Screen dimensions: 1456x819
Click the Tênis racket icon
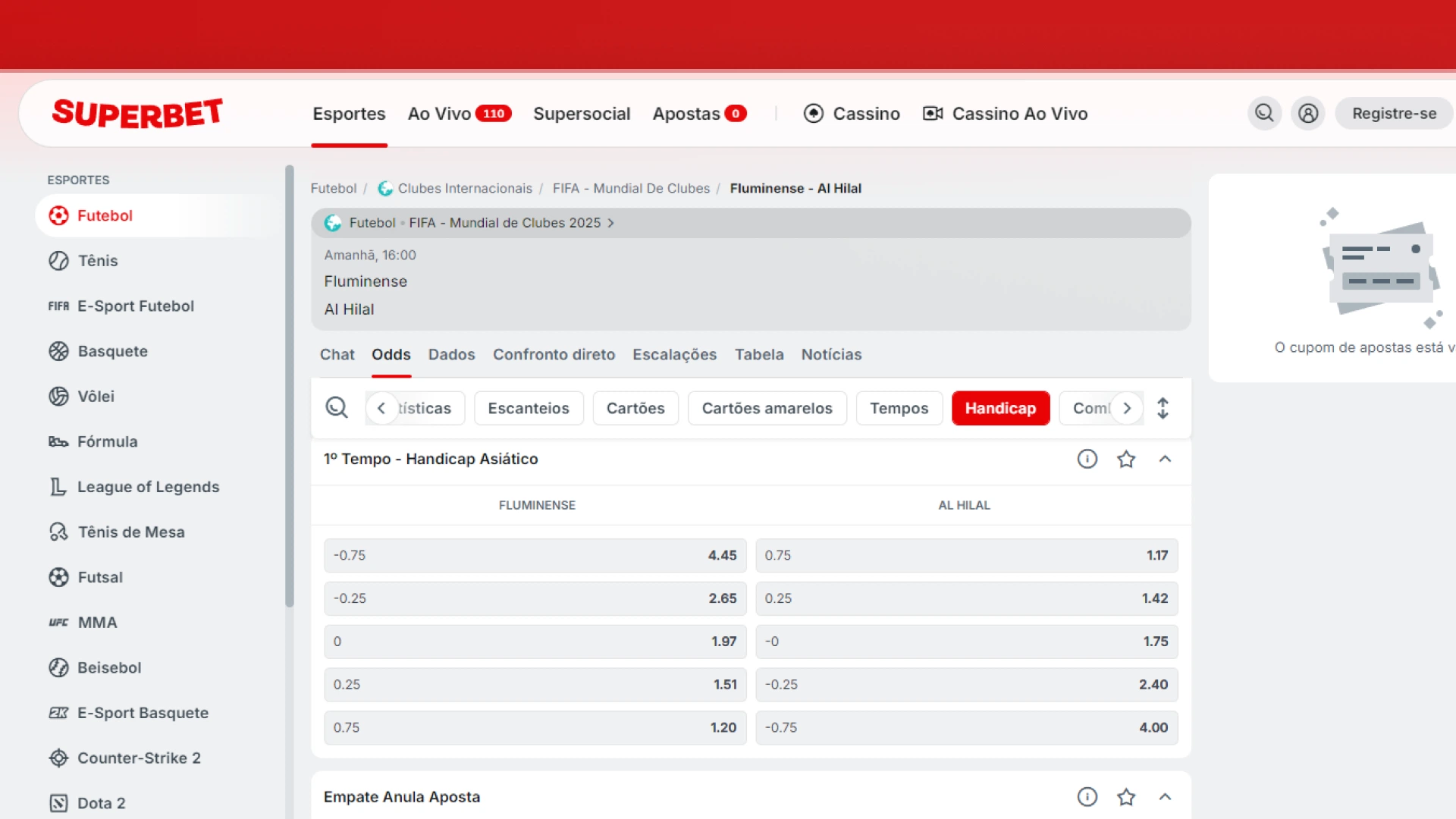coord(58,261)
